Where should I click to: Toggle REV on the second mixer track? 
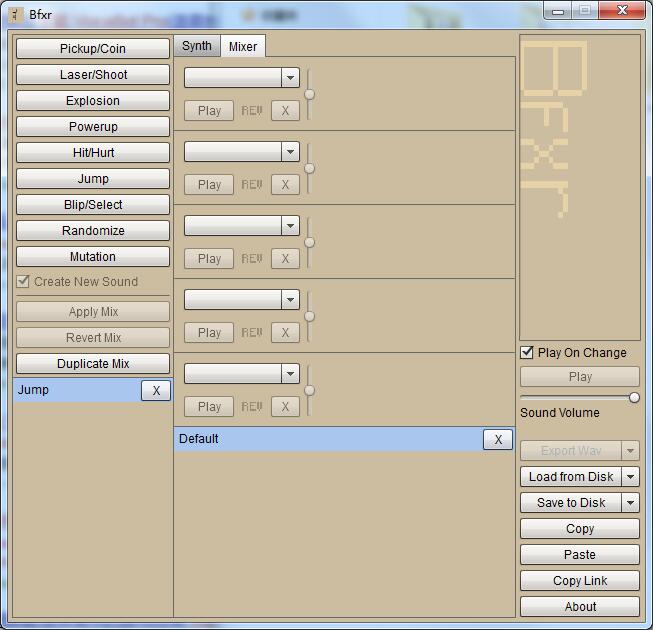[252, 184]
